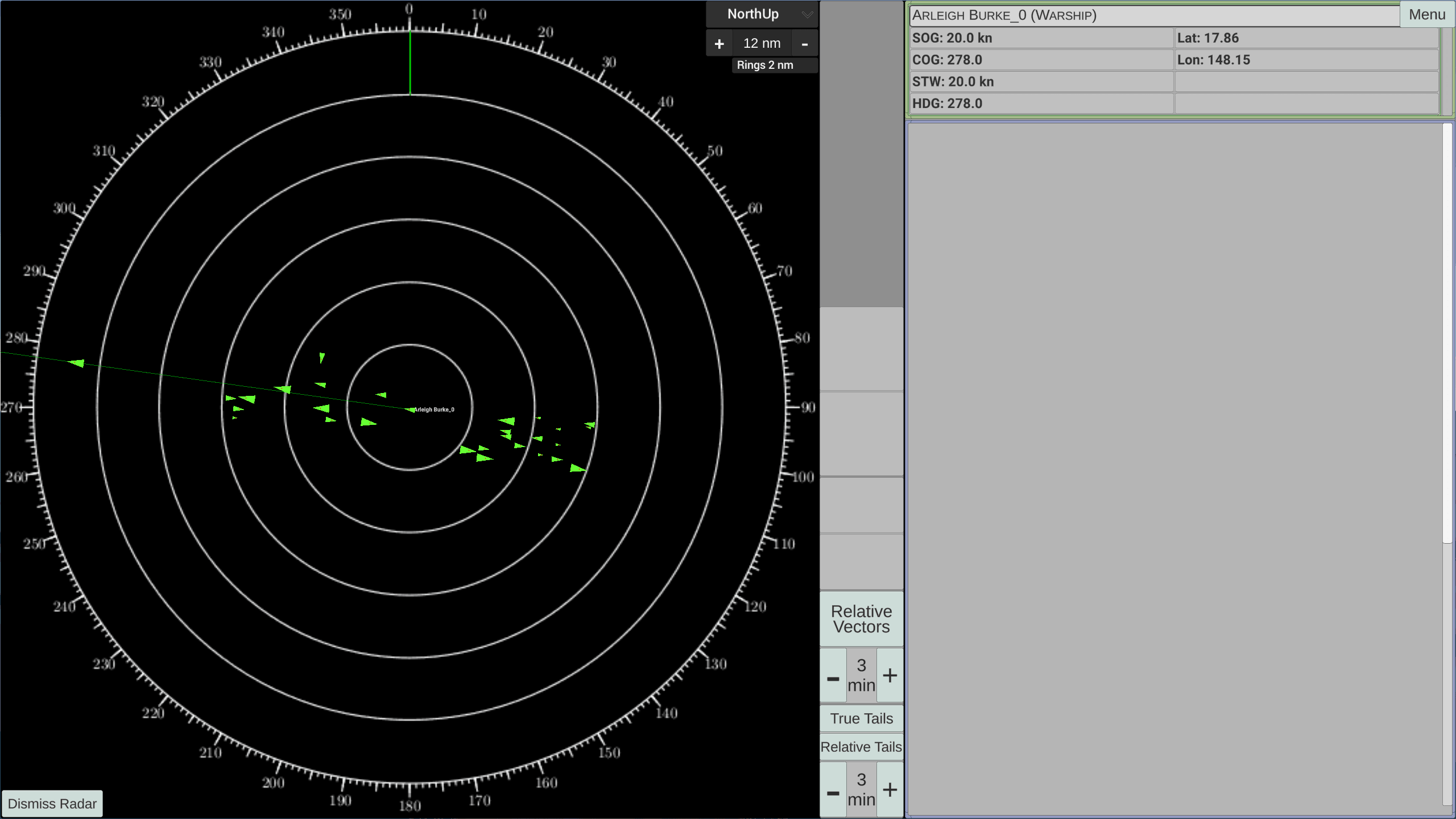
Task: Open the Menu button
Action: pos(1427,14)
